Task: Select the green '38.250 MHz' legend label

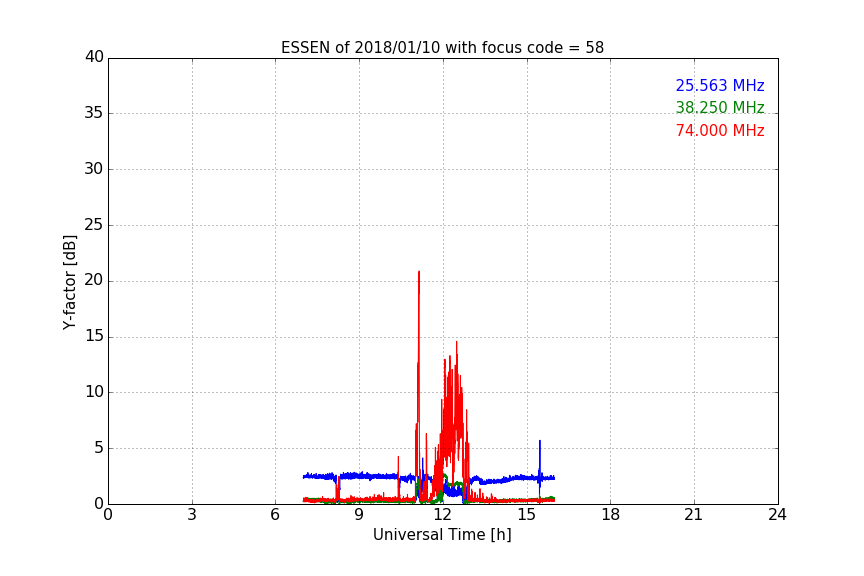Action: (720, 107)
